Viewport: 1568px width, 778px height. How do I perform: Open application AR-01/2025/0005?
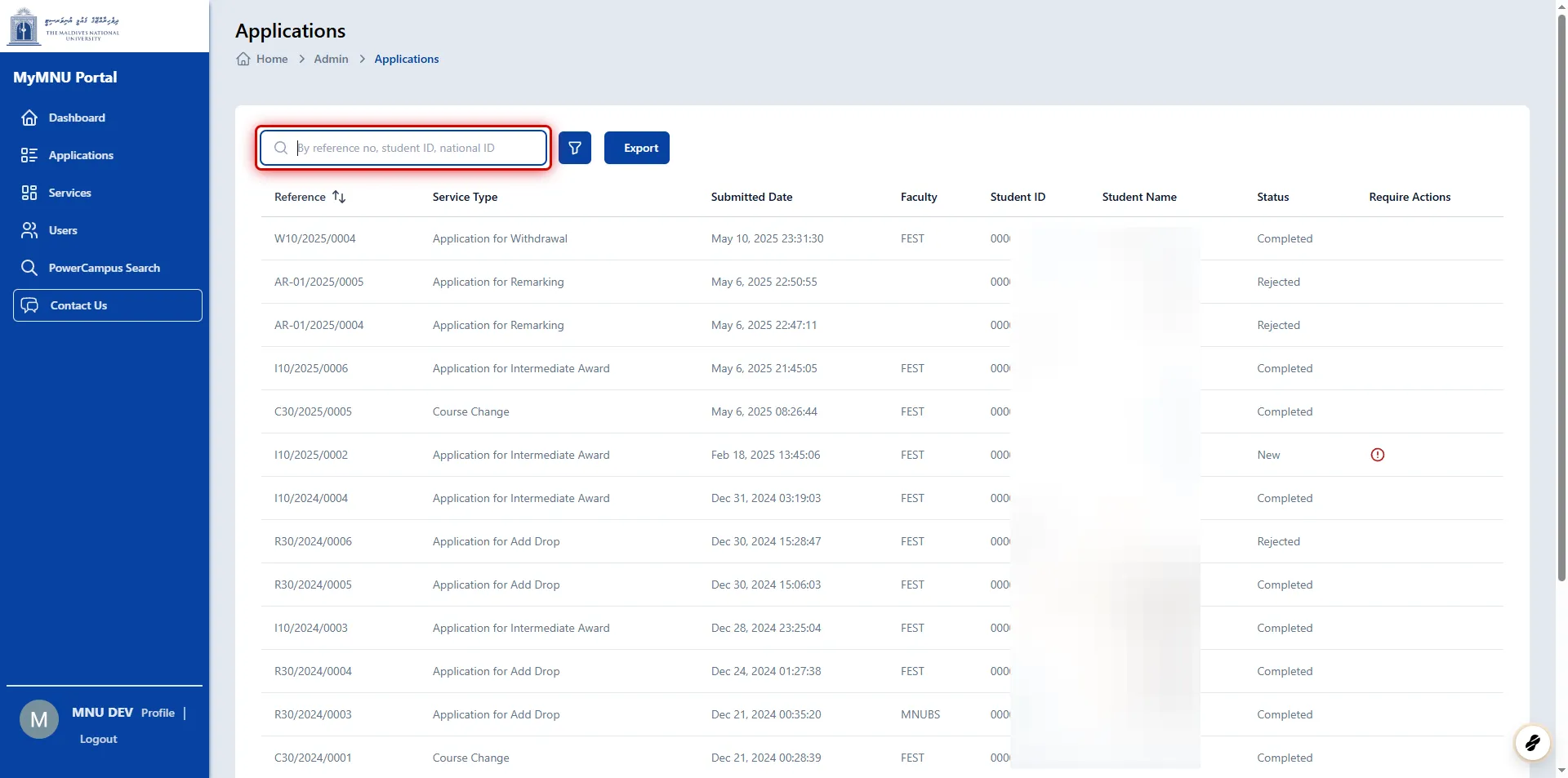pyautogui.click(x=318, y=282)
